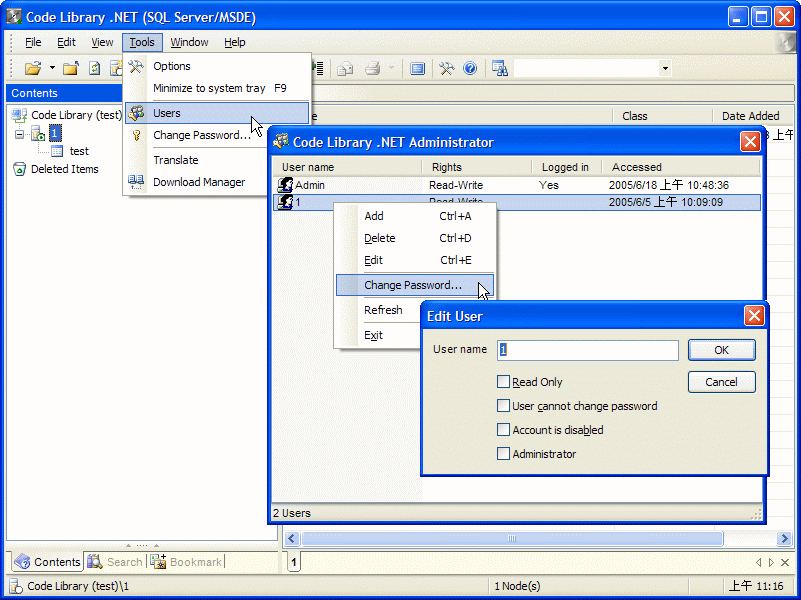The height and width of the screenshot is (600, 801).
Task: Choose Translate from the Tools menu
Action: [x=176, y=160]
